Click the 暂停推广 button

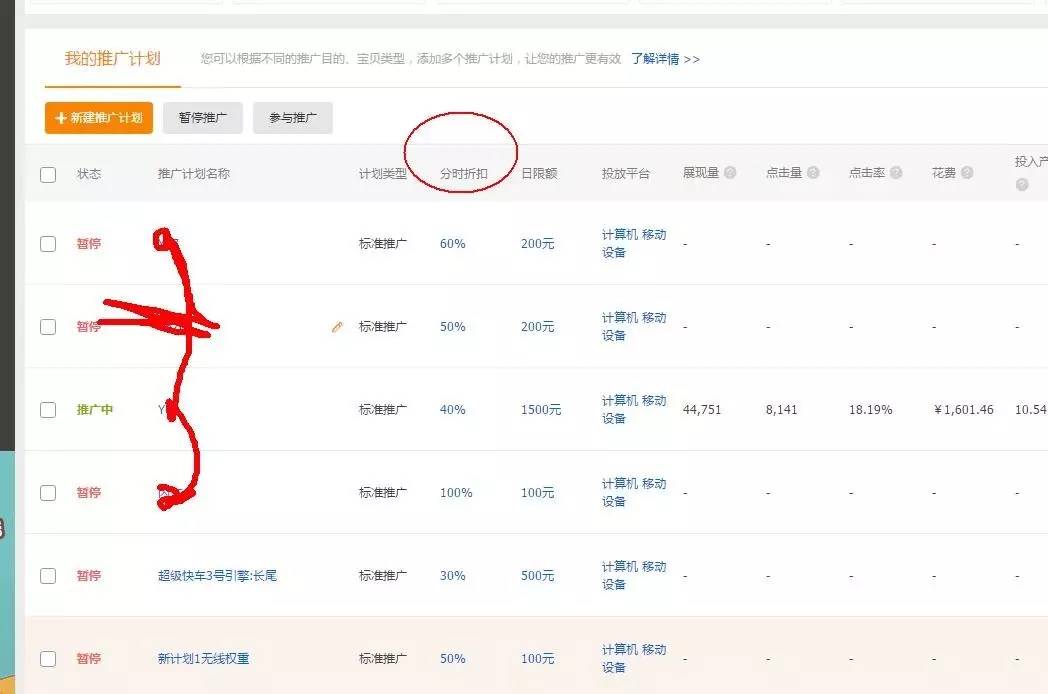coord(202,117)
